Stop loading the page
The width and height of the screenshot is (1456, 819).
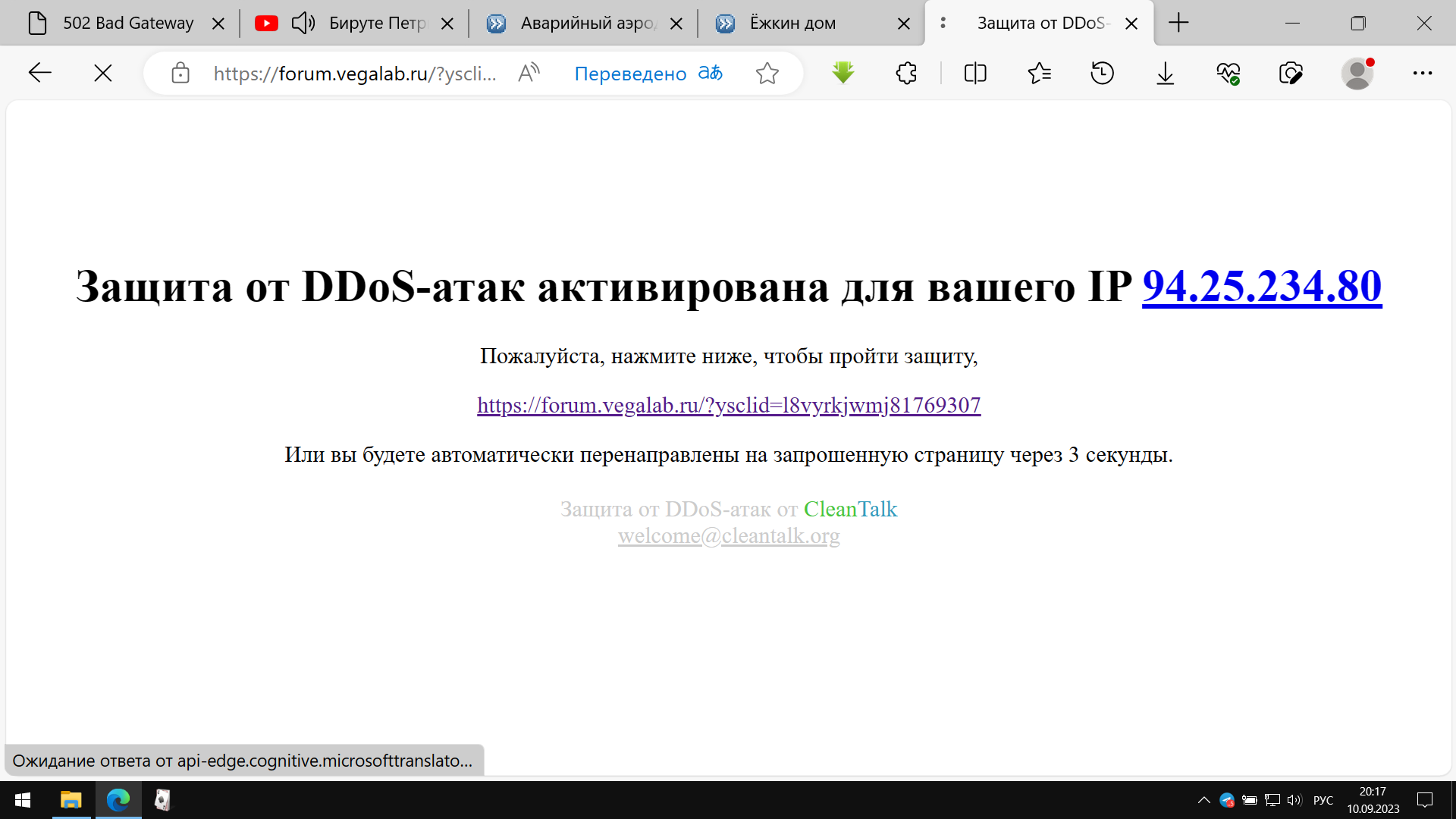pos(103,73)
